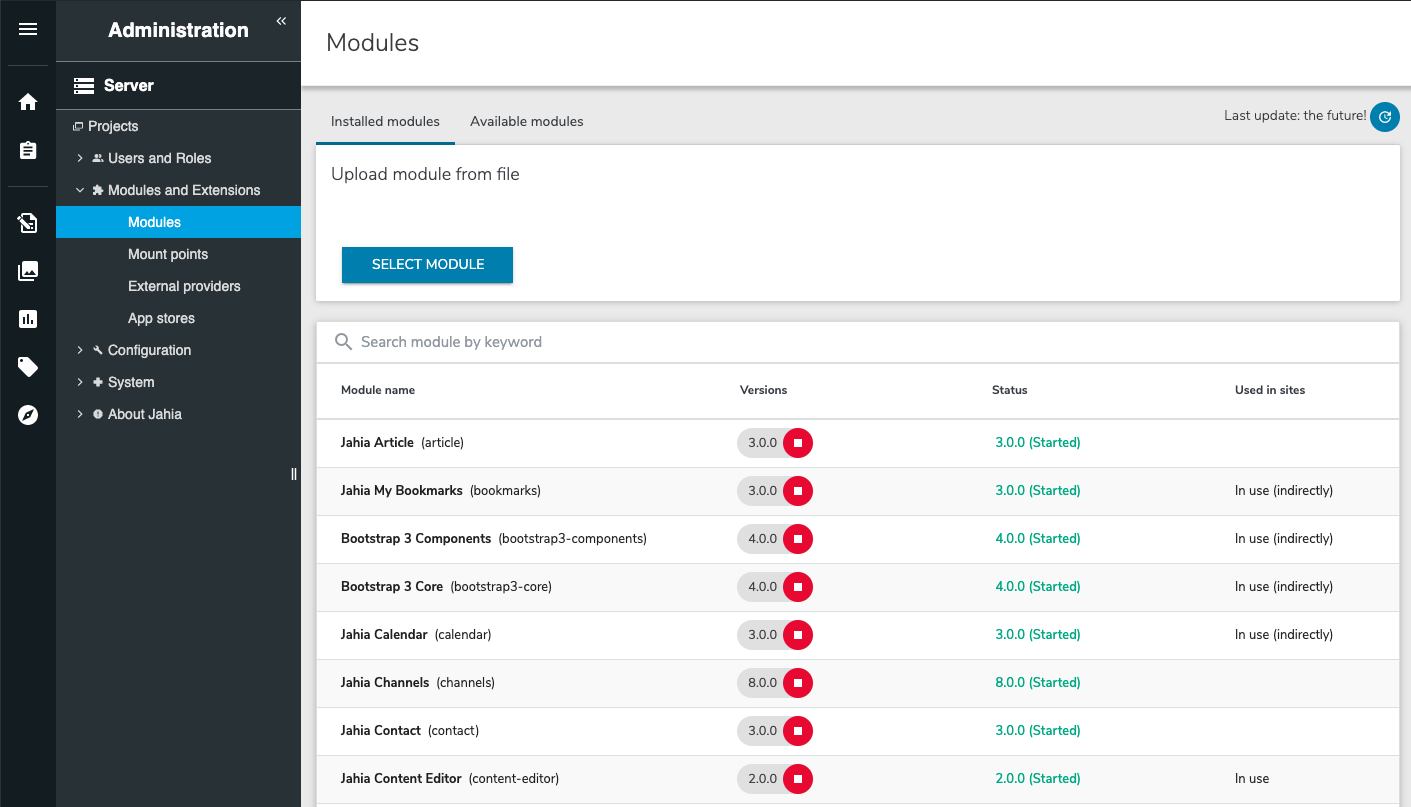This screenshot has width=1411, height=807.
Task: Click the SELECT MODULE button
Action: click(x=427, y=265)
